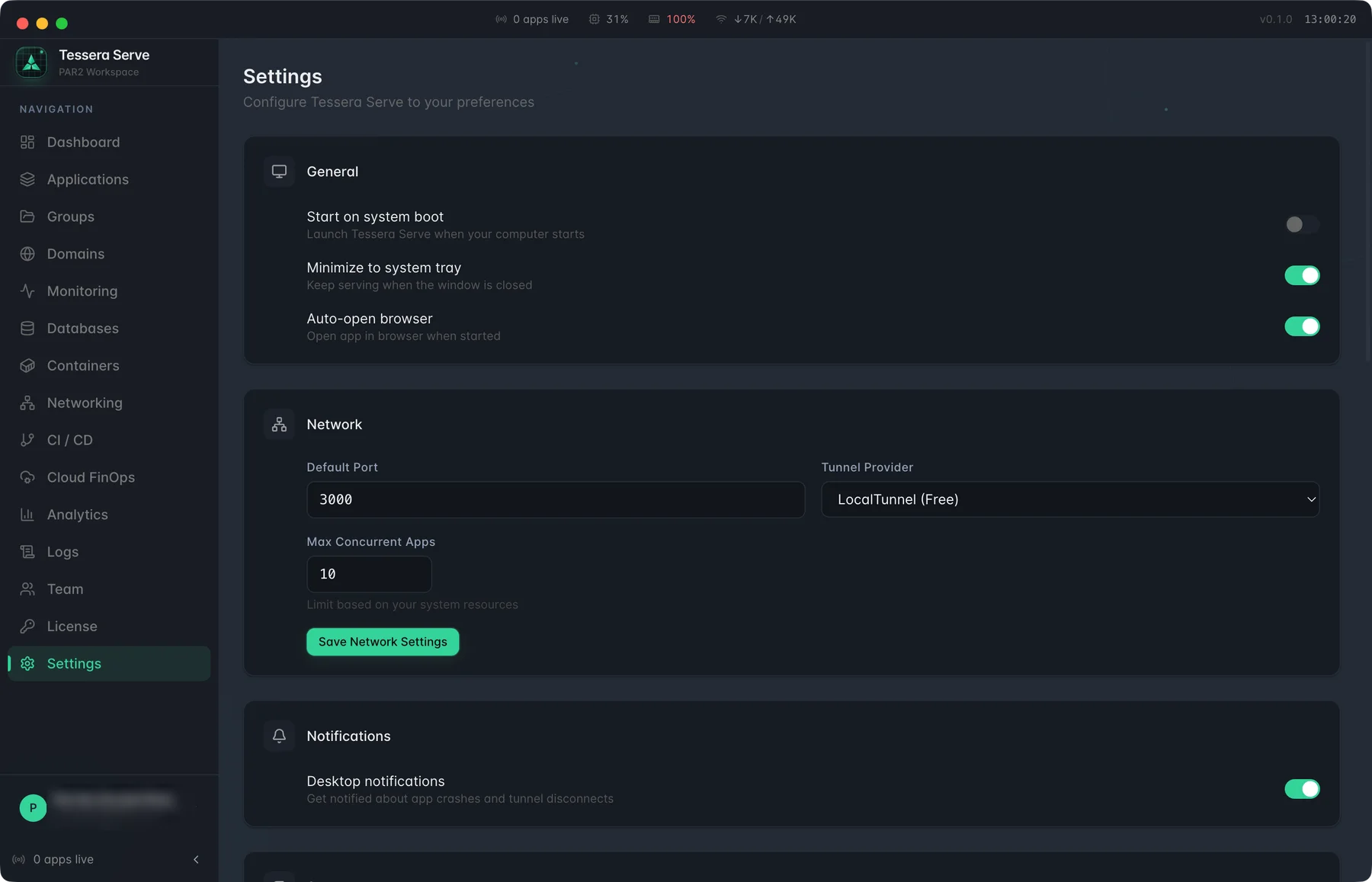The height and width of the screenshot is (882, 1372).
Task: Click the Network section nodes icon
Action: [x=279, y=425]
